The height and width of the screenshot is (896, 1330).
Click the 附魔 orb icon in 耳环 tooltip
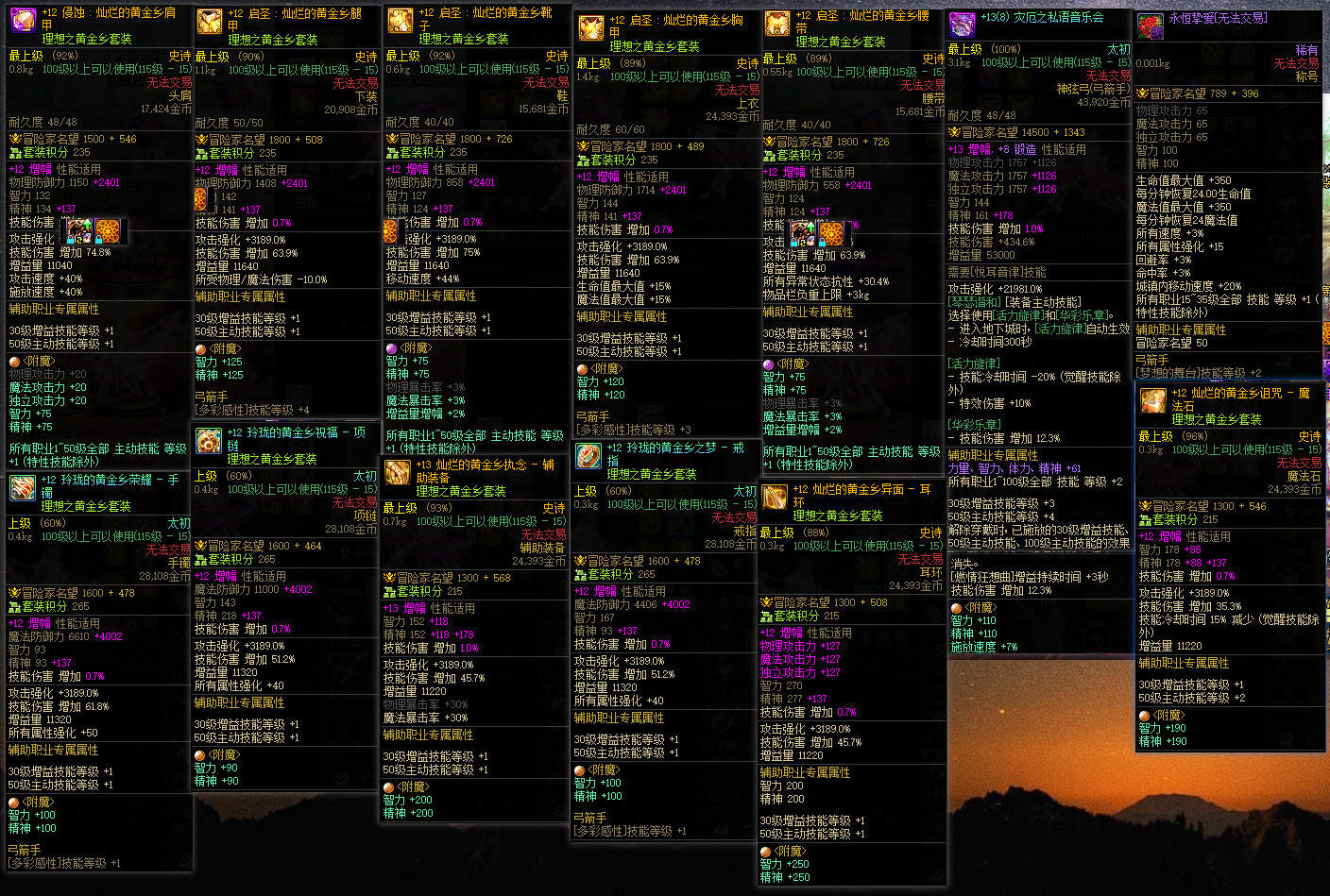coord(765,851)
